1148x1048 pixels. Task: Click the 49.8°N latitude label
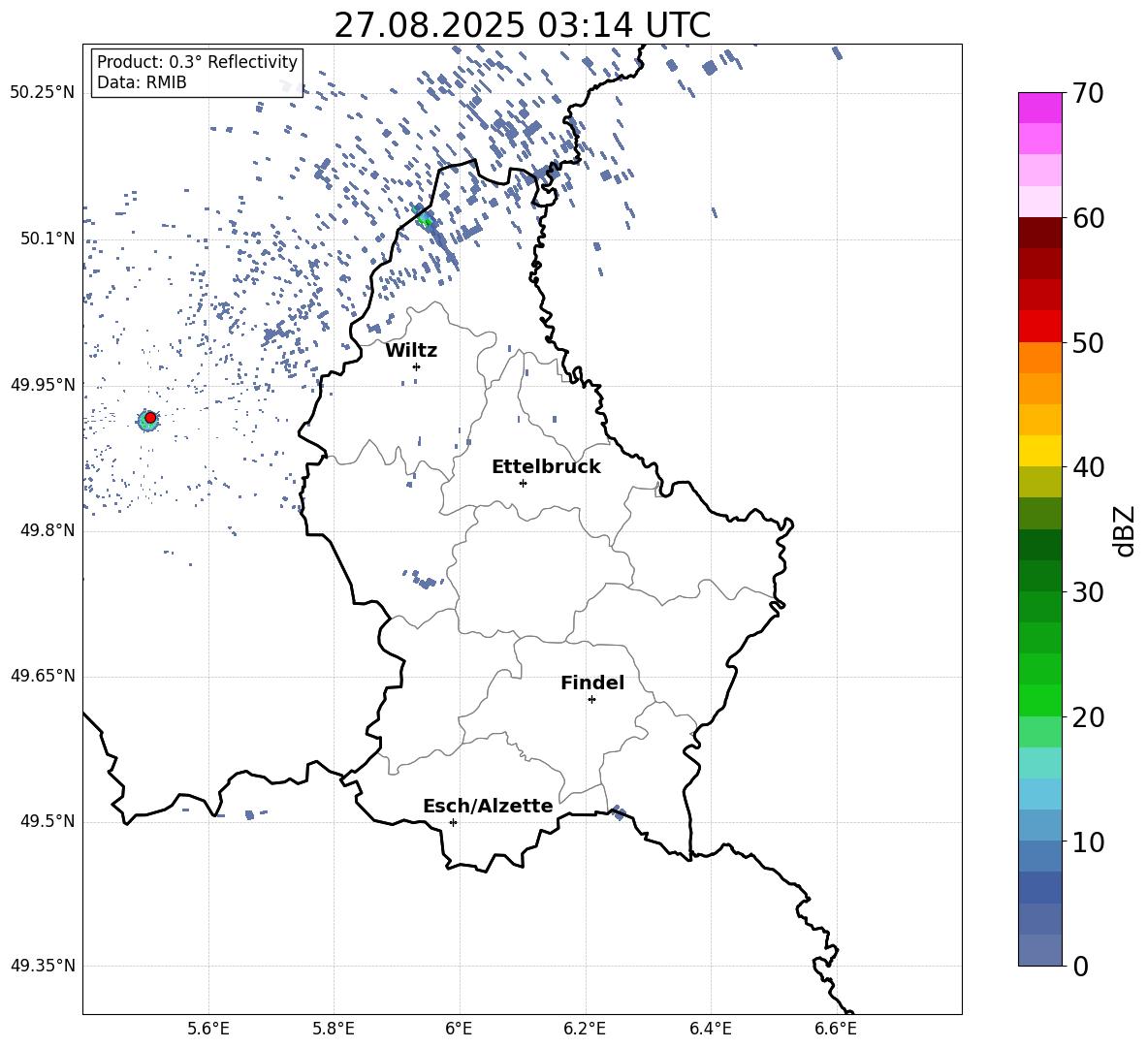48,530
